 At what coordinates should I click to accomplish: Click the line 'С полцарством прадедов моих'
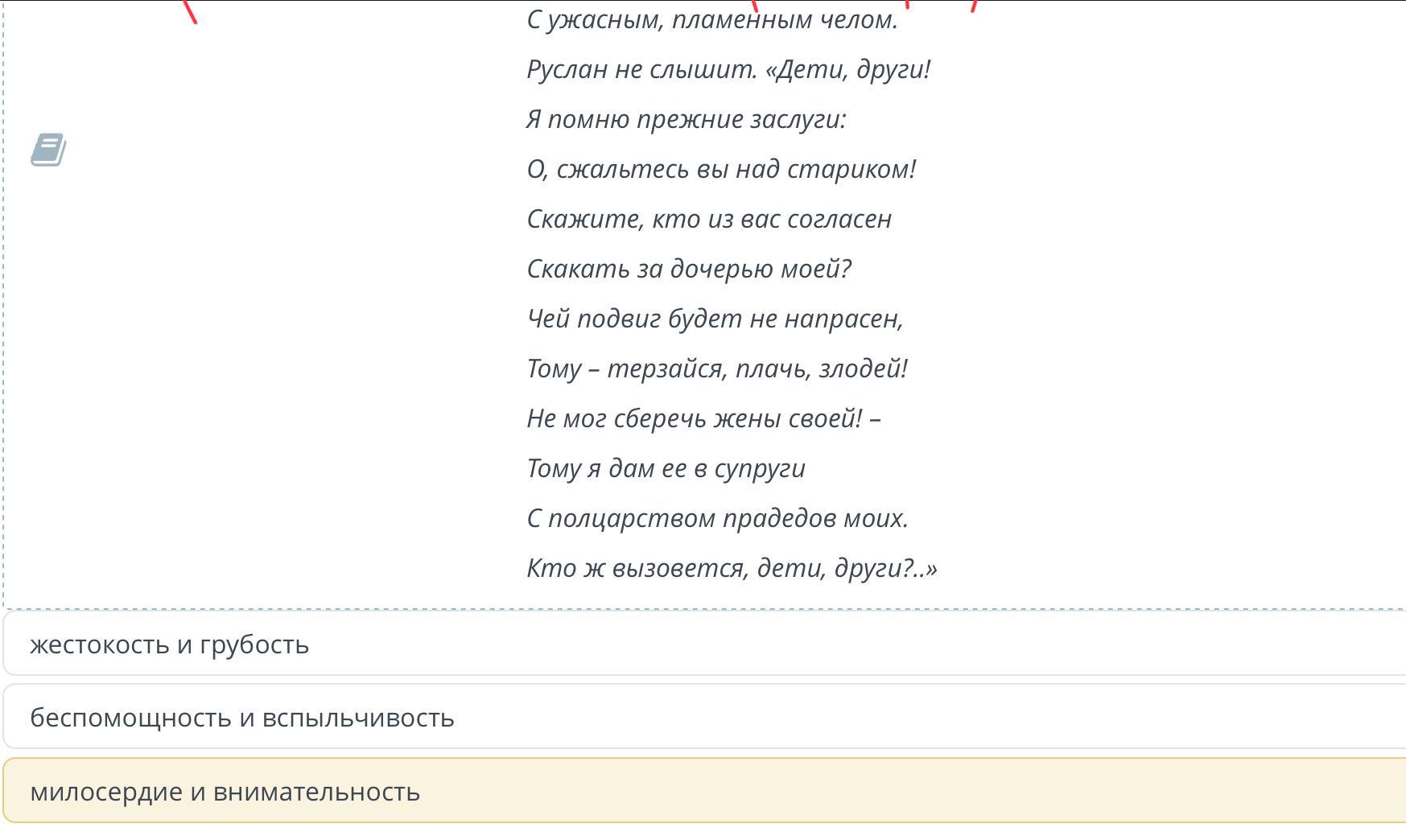pyautogui.click(x=717, y=519)
